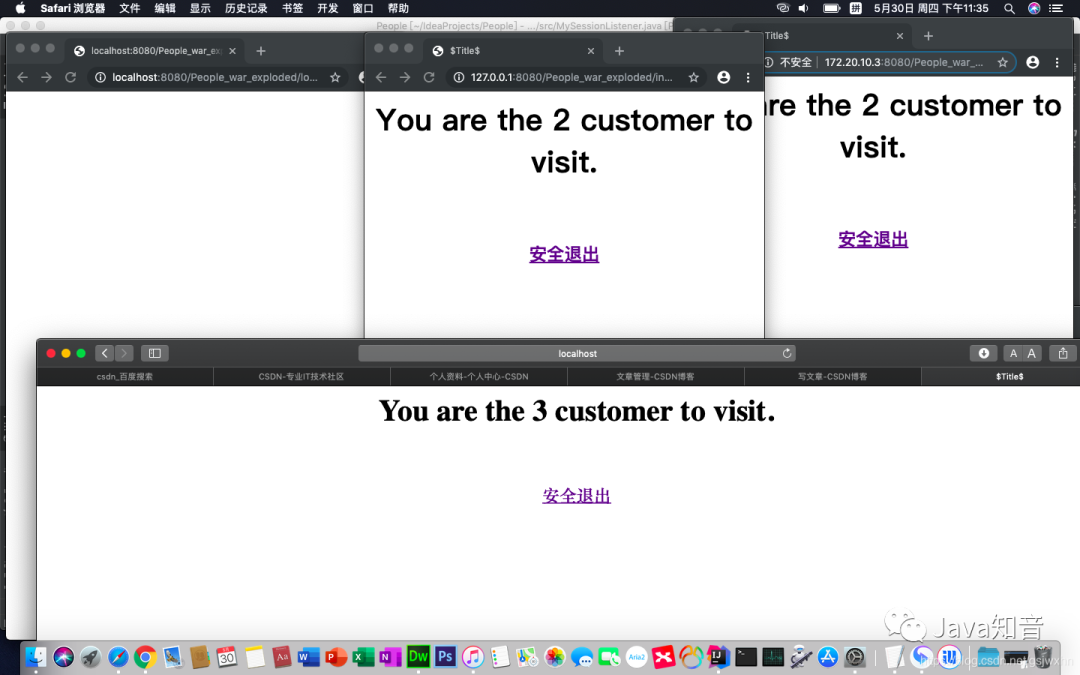Open the 历史记录 menu

tap(246, 8)
